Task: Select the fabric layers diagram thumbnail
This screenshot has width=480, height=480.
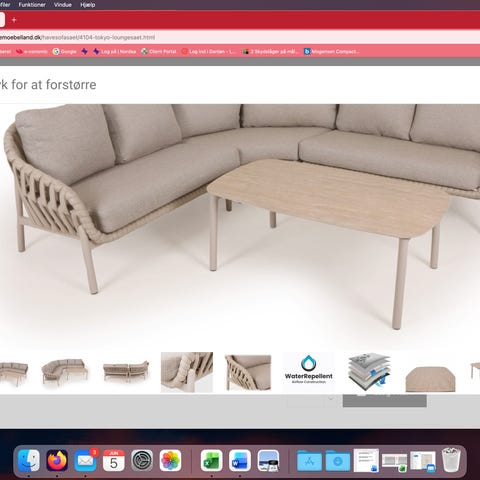Action: [369, 372]
